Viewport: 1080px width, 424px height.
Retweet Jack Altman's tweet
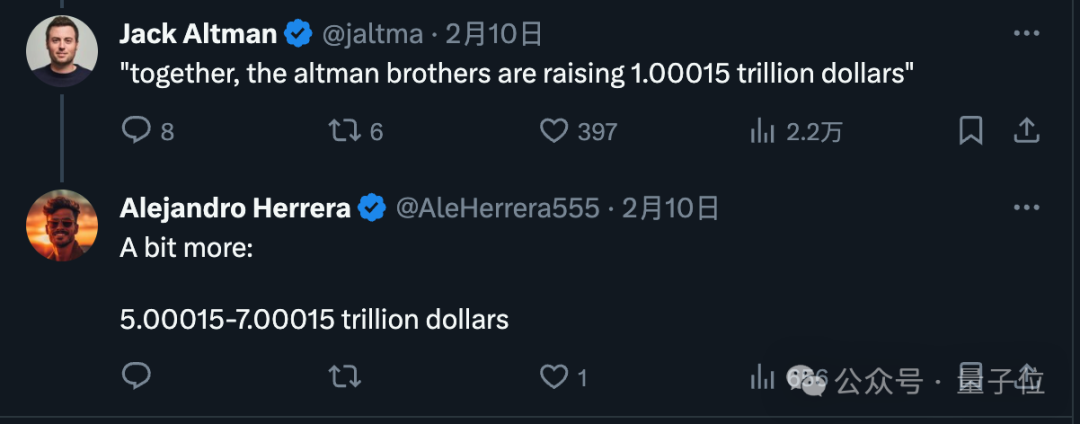[346, 131]
